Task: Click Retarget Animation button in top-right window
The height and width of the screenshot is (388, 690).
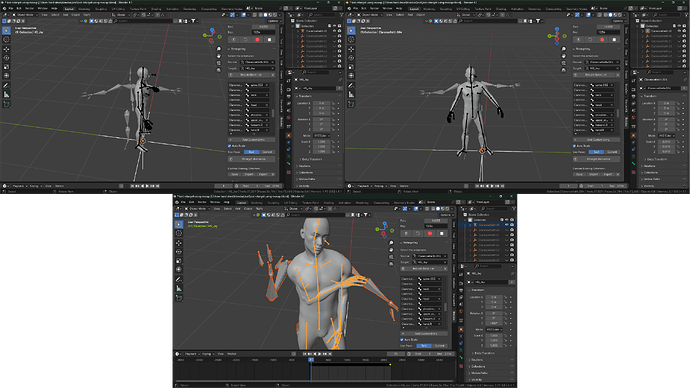Action: [x=597, y=159]
